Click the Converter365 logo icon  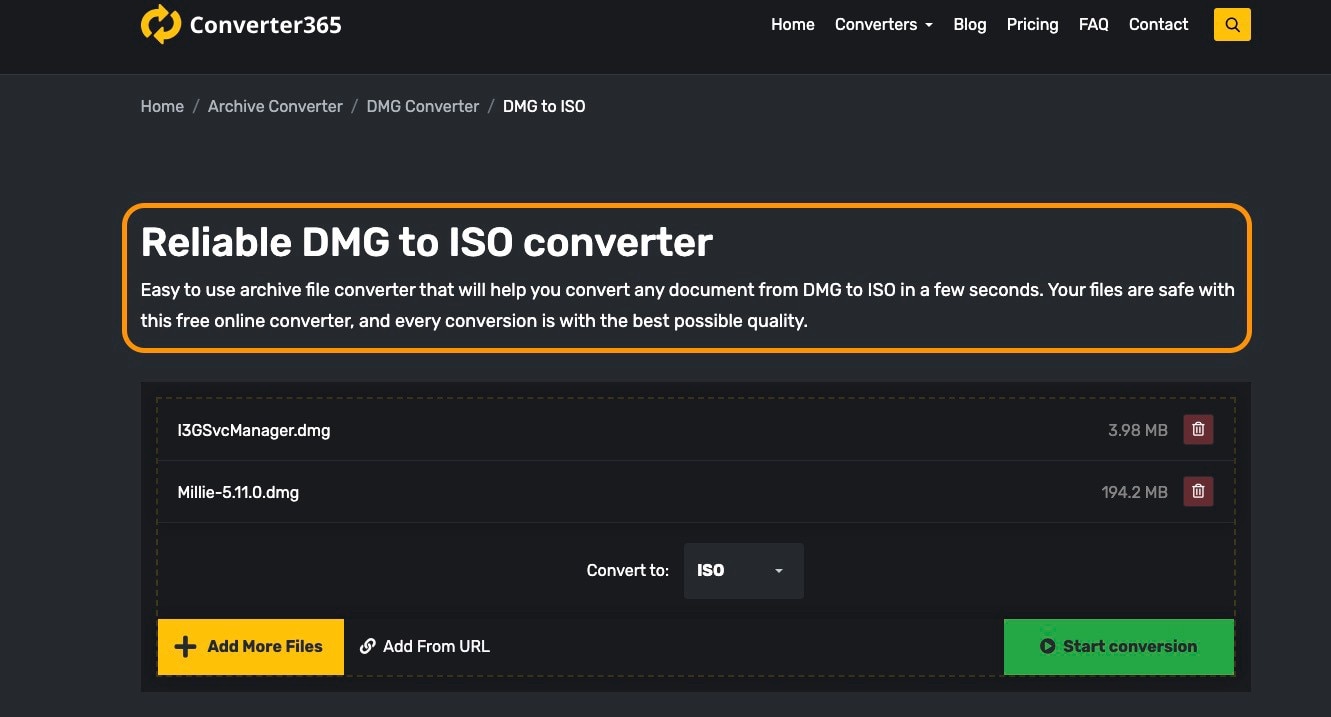pyautogui.click(x=160, y=24)
